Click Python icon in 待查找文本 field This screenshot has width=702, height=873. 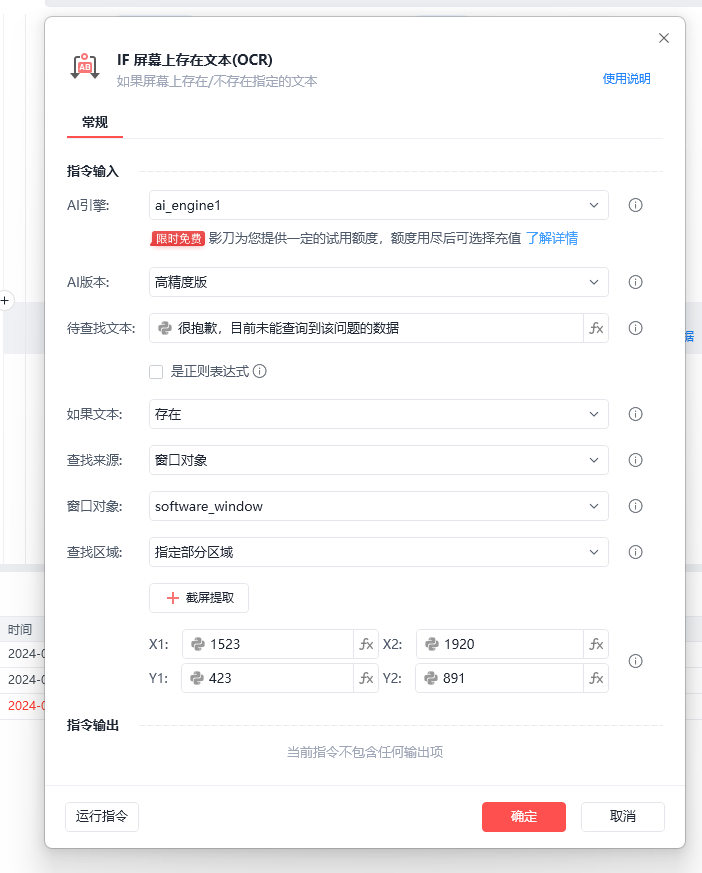[165, 328]
